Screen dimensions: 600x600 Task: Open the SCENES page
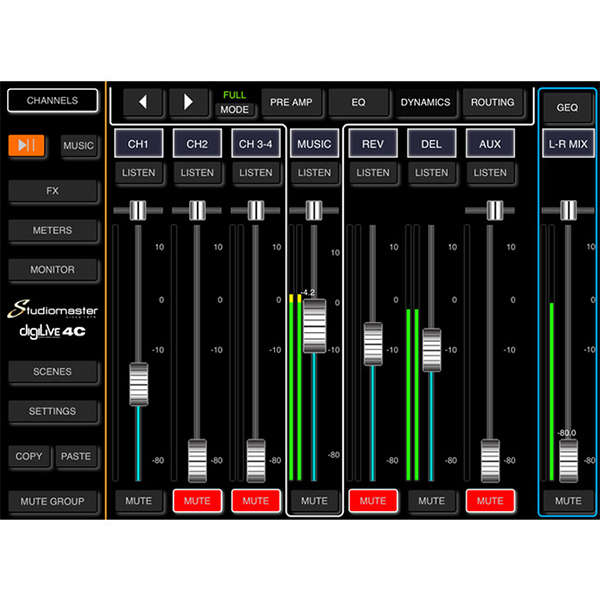pyautogui.click(x=52, y=372)
